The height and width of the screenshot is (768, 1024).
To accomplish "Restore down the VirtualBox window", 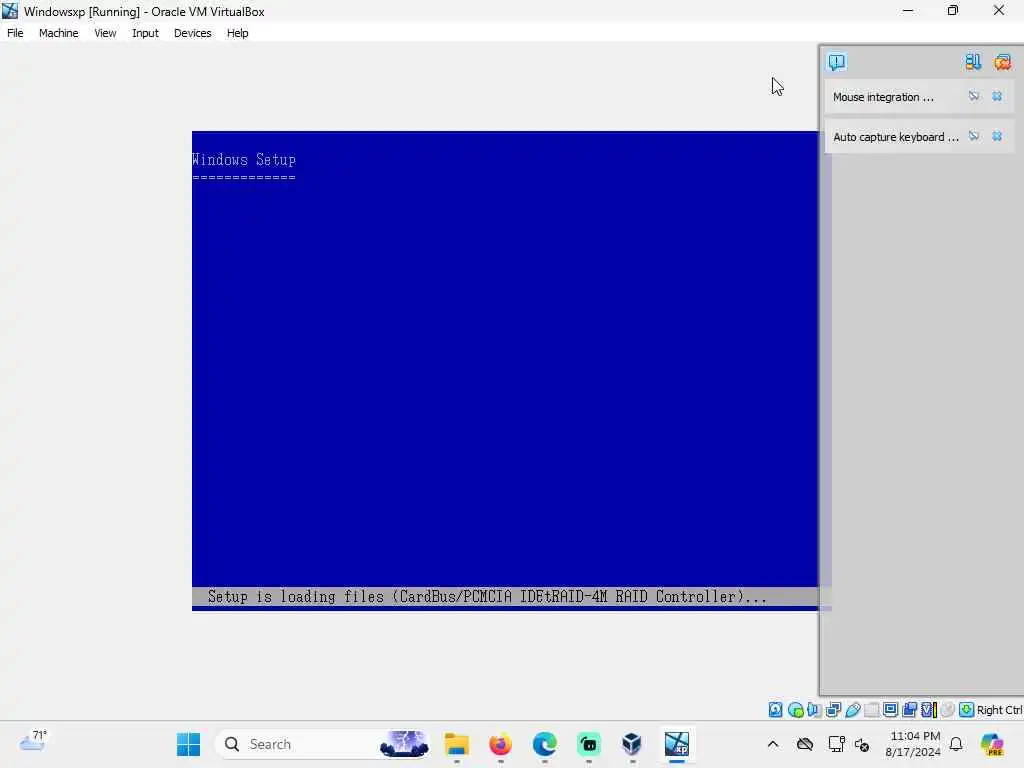I will pos(953,11).
